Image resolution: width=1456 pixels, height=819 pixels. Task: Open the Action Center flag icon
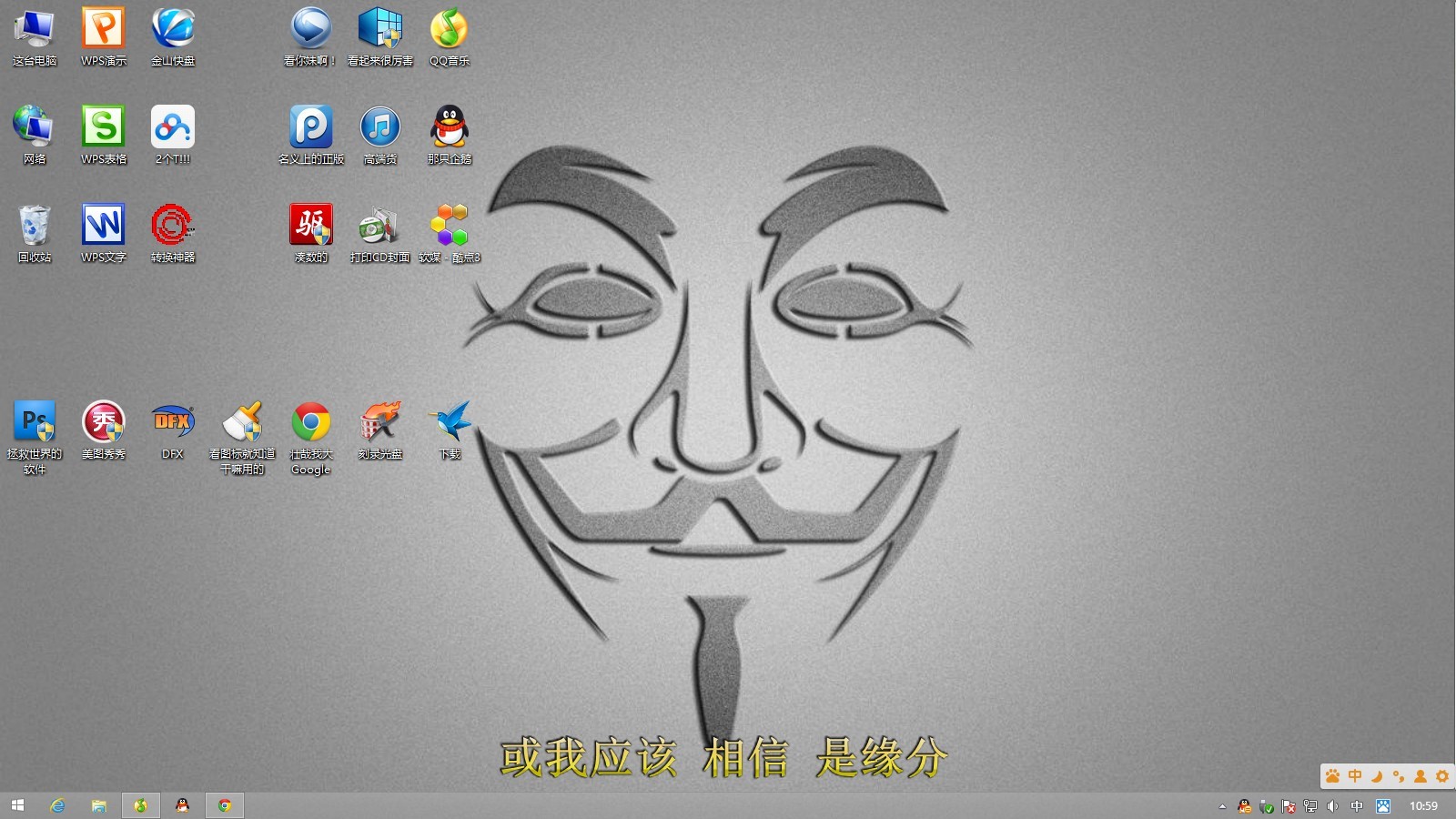1289,806
